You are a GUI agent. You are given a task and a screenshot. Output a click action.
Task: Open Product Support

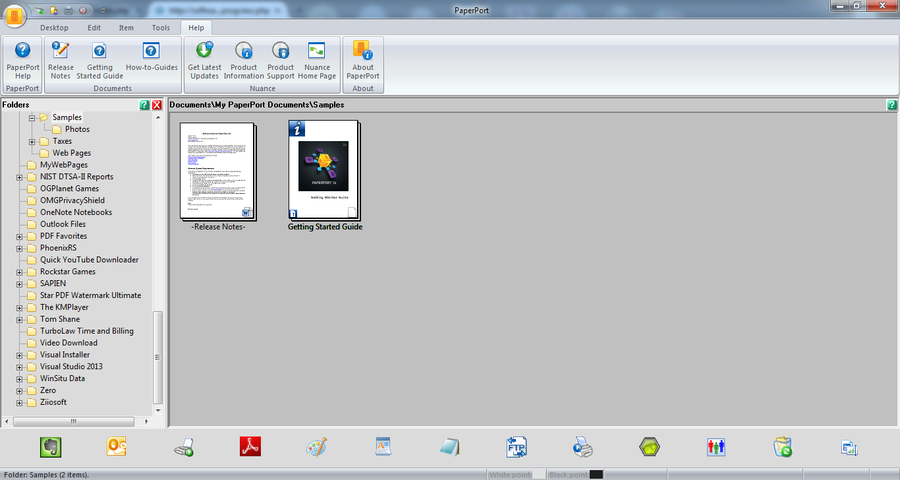click(280, 60)
